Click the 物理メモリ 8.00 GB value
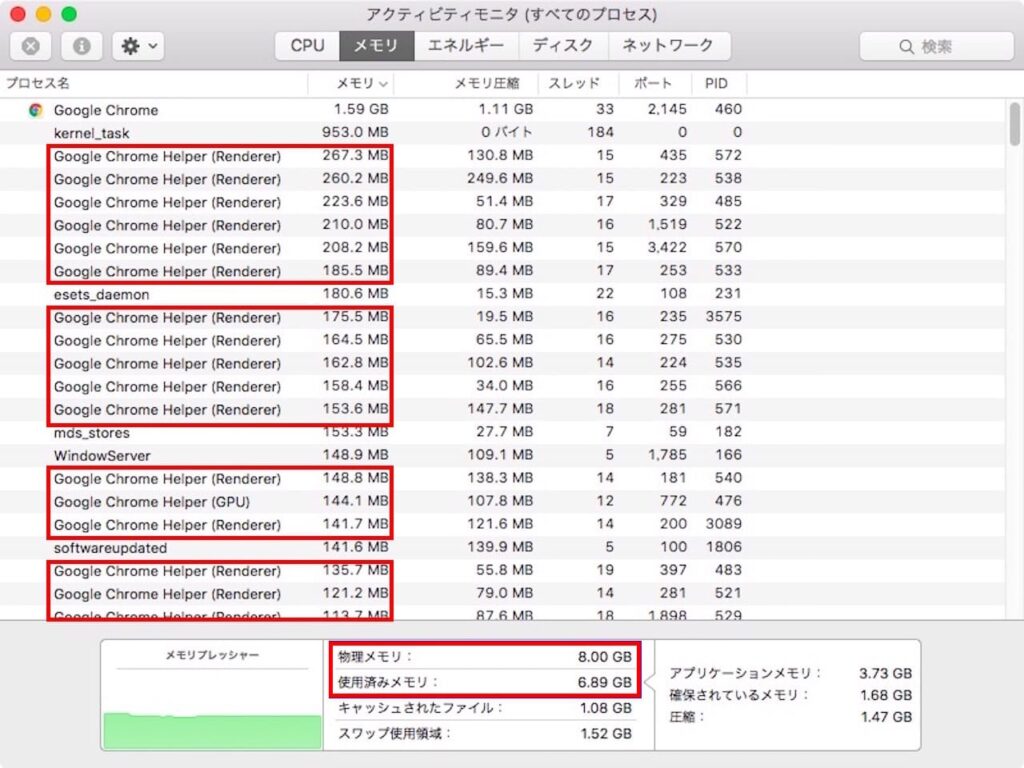Screen dimensions: 1024x768 pos(604,657)
